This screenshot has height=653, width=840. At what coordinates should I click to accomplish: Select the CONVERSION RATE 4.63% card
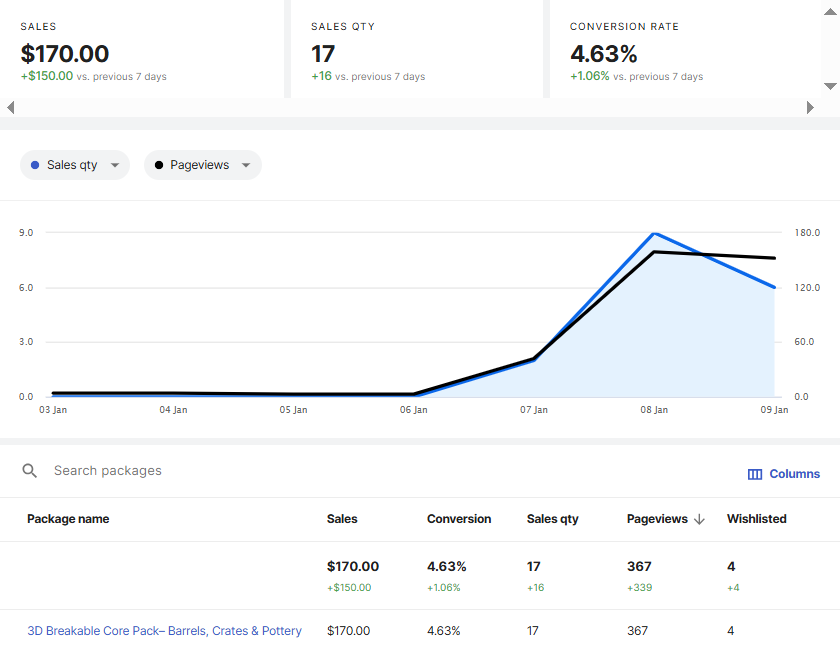(x=685, y=49)
